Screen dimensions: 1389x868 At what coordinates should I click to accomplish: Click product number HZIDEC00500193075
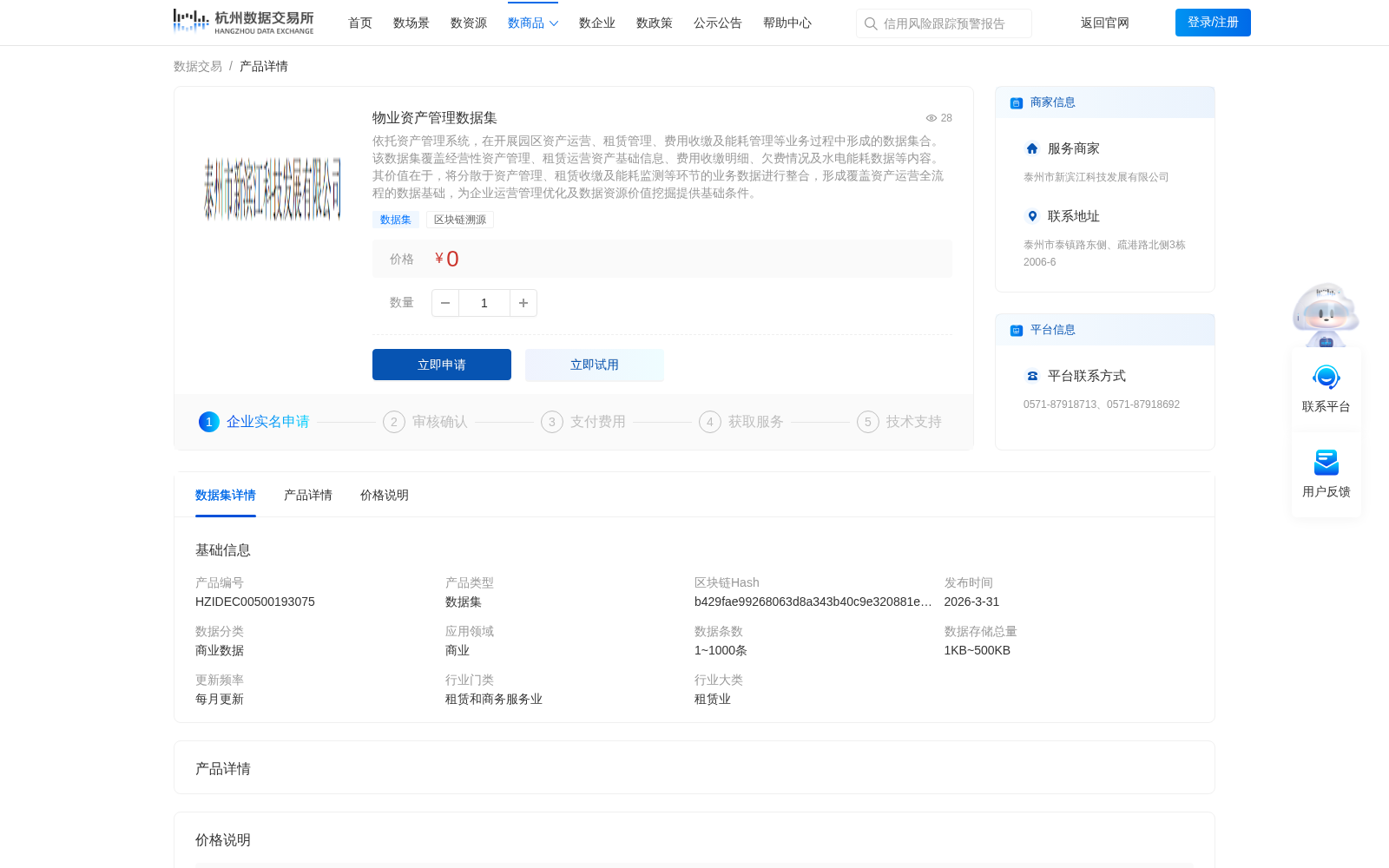tap(255, 602)
